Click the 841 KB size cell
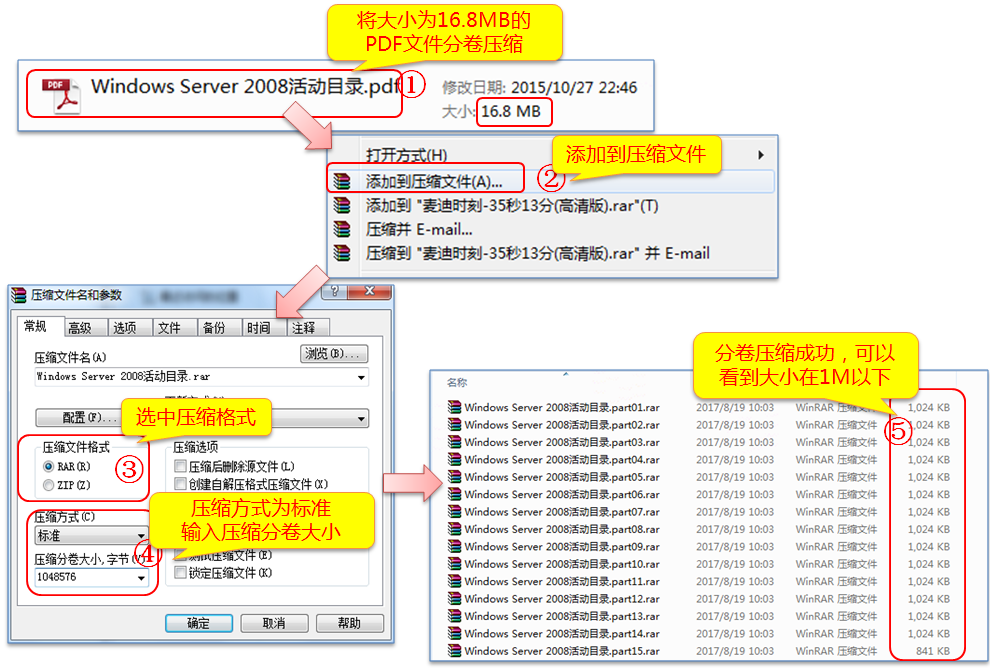Image resolution: width=990 pixels, height=668 pixels. (x=933, y=651)
